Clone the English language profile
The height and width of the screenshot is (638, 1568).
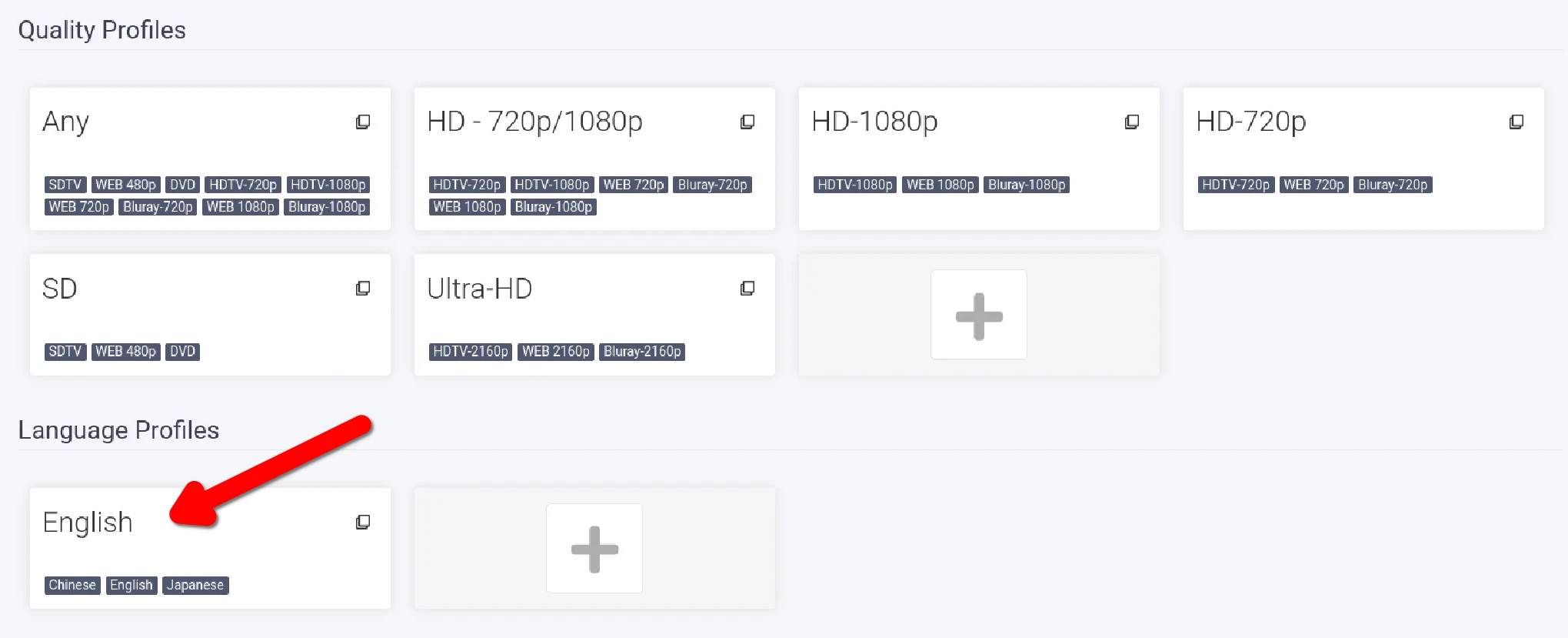pyautogui.click(x=363, y=523)
